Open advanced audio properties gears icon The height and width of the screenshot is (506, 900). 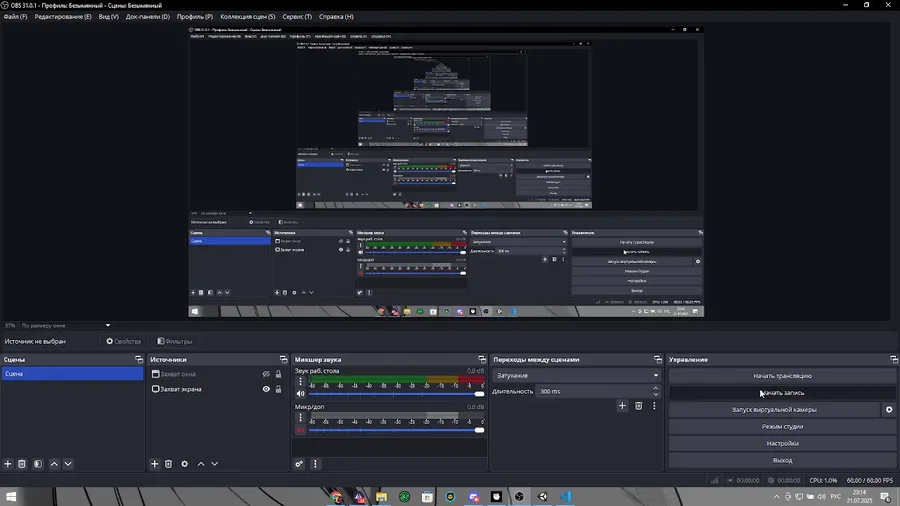[x=299, y=464]
